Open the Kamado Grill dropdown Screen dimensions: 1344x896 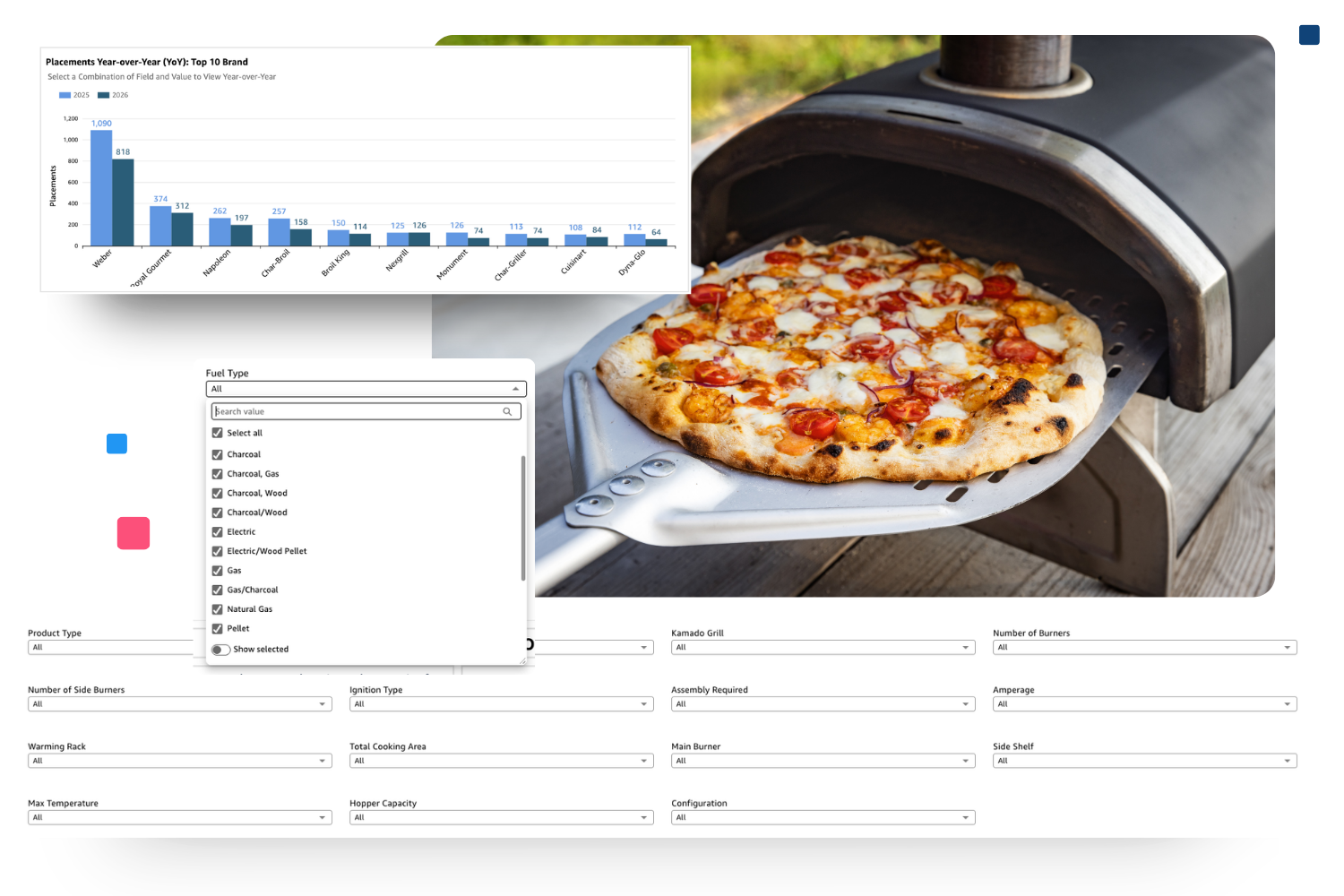[966, 647]
